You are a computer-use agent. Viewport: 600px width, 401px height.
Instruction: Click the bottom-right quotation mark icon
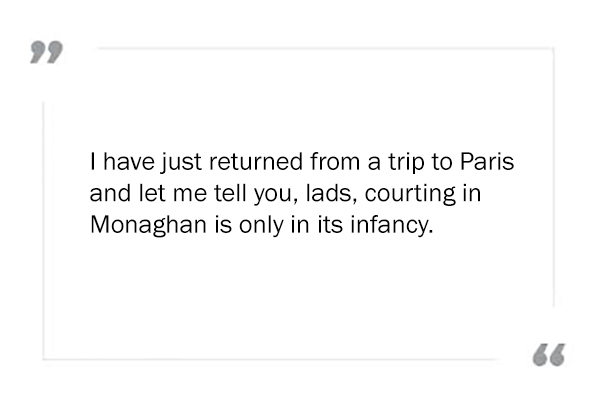click(x=549, y=354)
